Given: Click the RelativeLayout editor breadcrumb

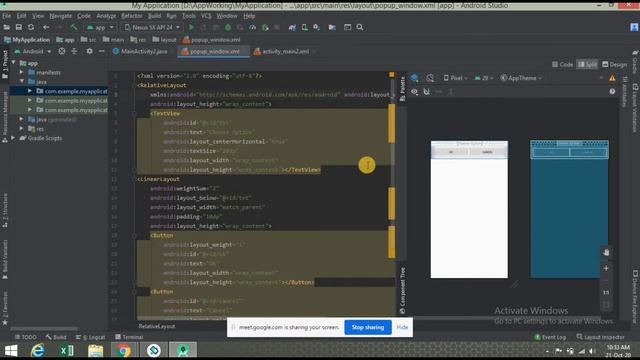Looking at the screenshot, I should [x=157, y=326].
